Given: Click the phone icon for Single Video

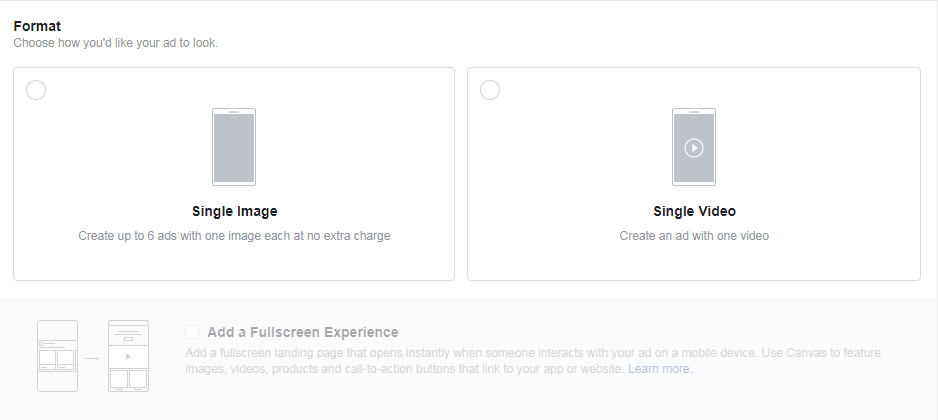Looking at the screenshot, I should coord(694,146).
